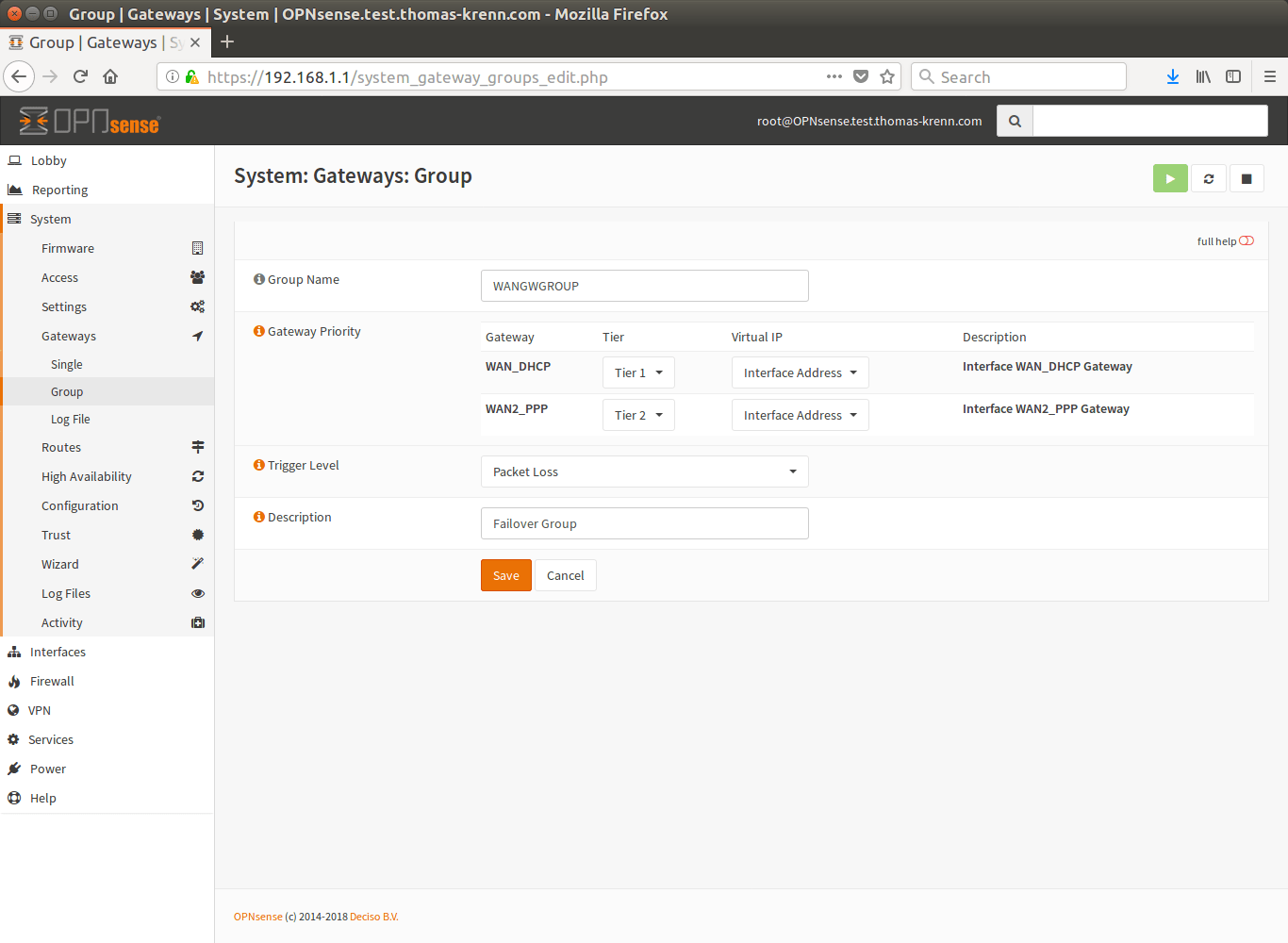Click the green start service play button
Viewport: 1288px width, 943px height.
pyautogui.click(x=1169, y=178)
